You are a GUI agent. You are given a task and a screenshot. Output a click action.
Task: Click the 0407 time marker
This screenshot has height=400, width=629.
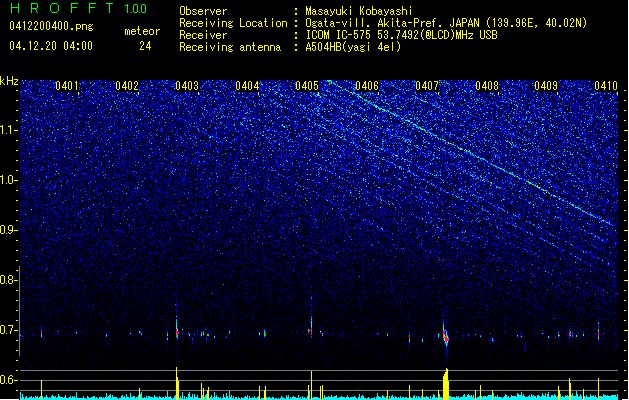pyautogui.click(x=427, y=86)
